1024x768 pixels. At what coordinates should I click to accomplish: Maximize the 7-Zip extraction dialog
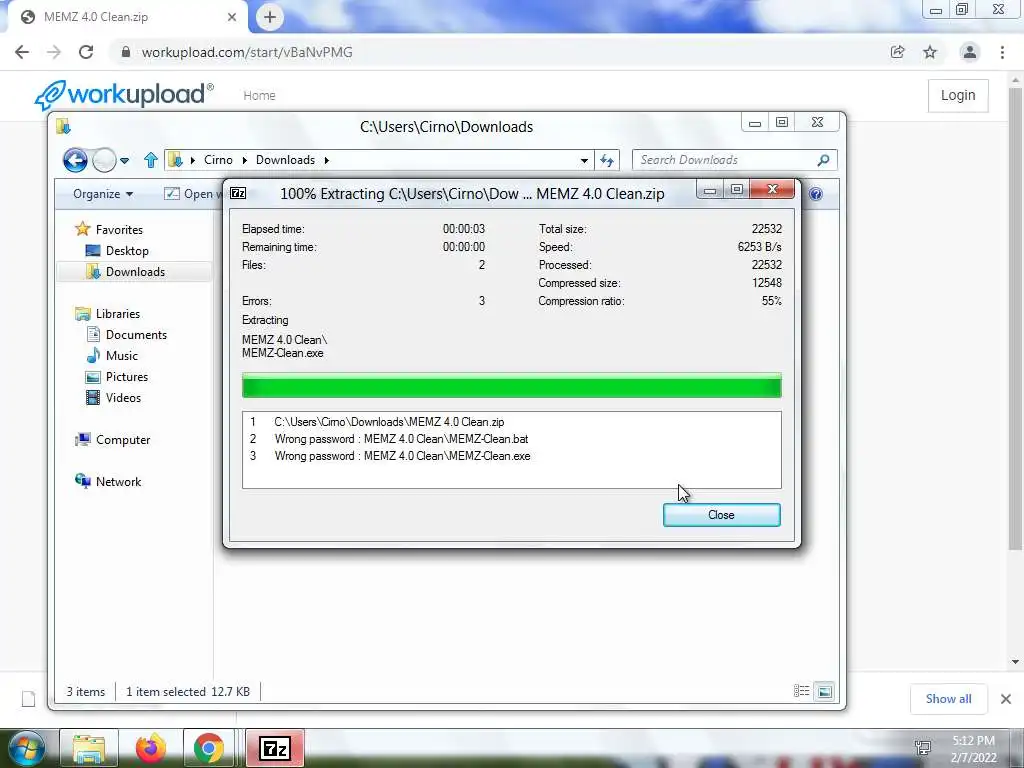click(737, 189)
